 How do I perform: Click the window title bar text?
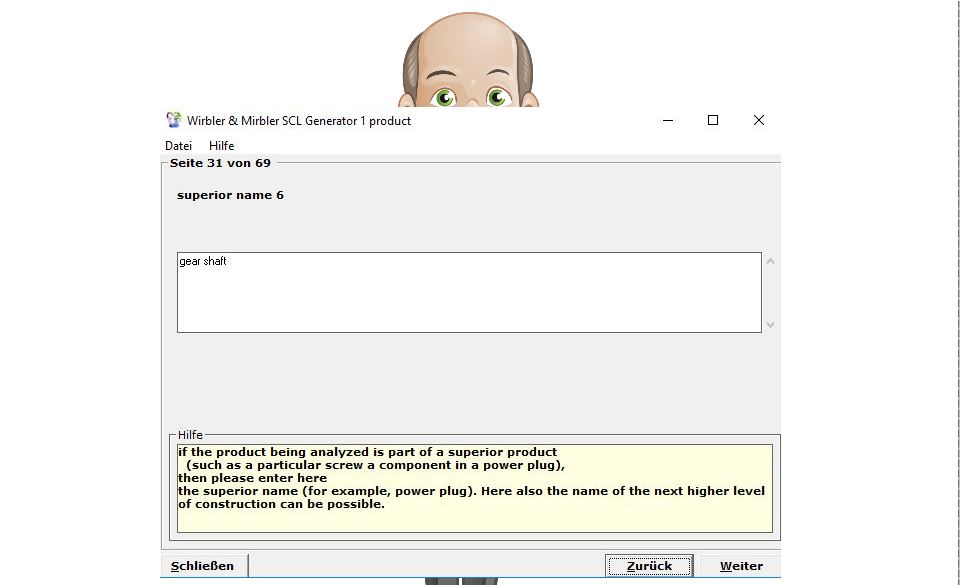[x=299, y=121]
